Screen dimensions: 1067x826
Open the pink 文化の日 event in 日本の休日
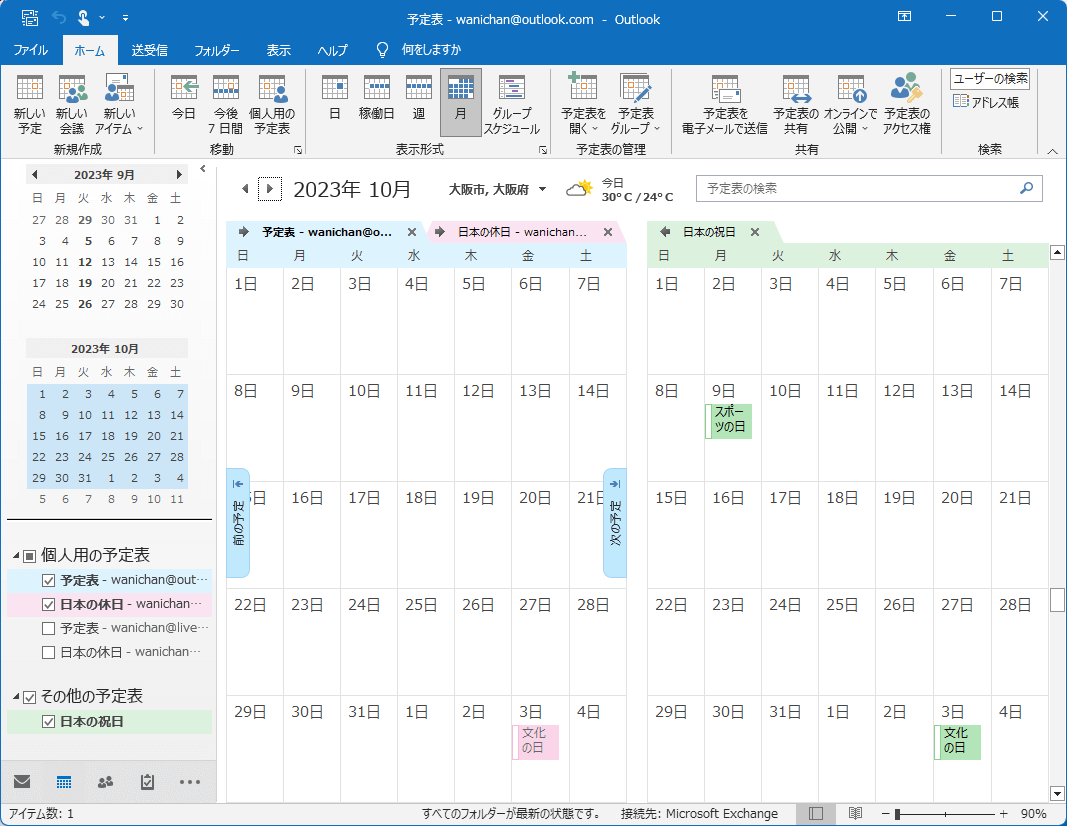(536, 742)
